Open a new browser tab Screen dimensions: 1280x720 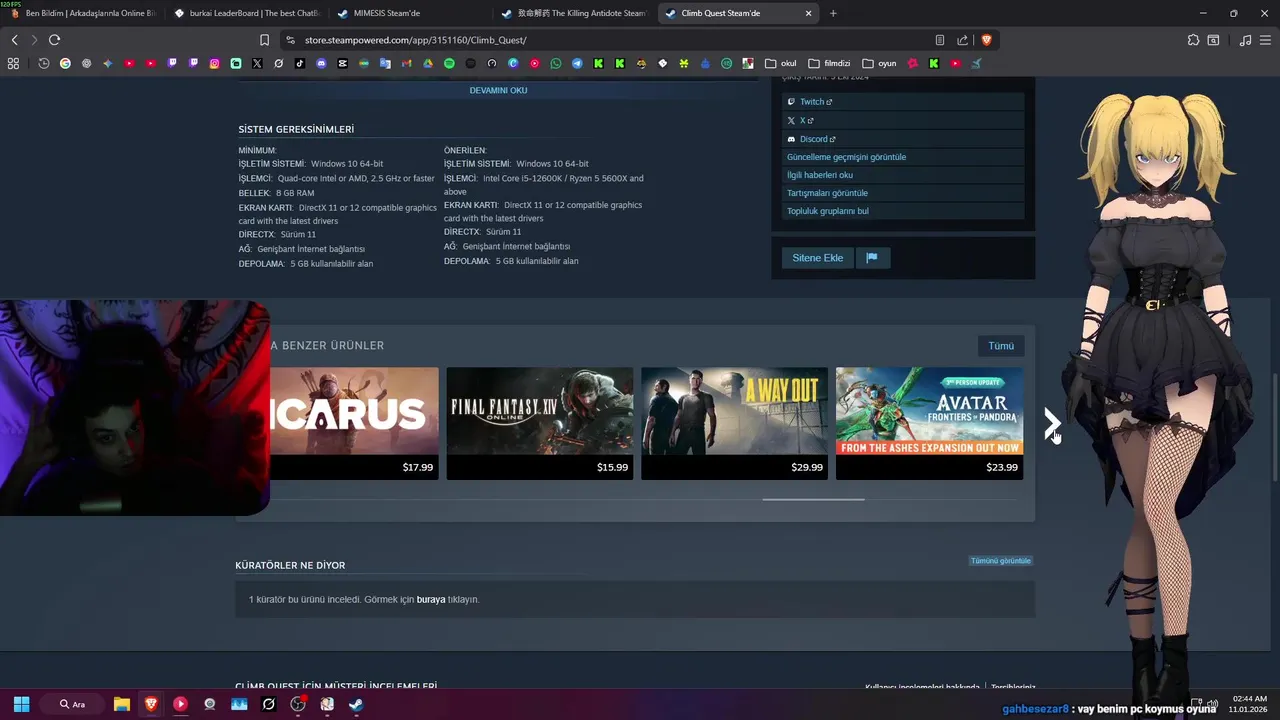(833, 13)
